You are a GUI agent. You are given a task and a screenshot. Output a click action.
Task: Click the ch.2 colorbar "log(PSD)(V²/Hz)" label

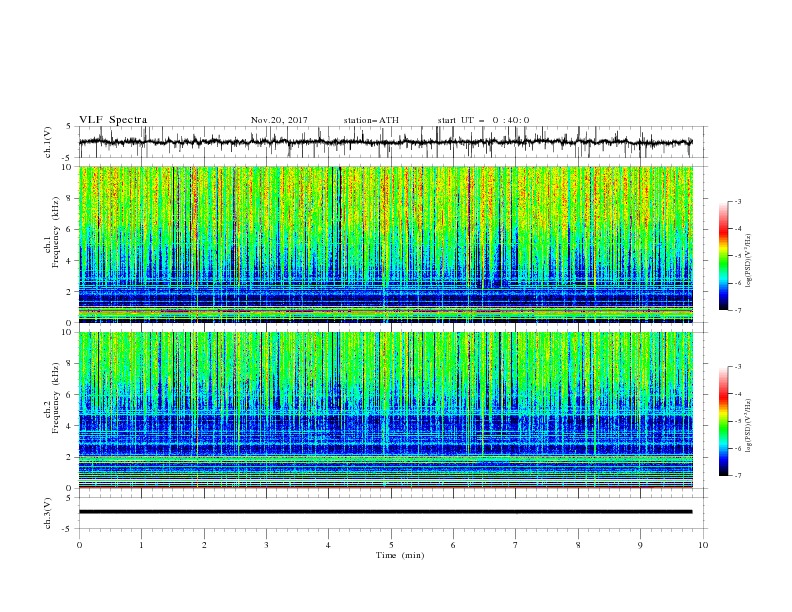[749, 426]
